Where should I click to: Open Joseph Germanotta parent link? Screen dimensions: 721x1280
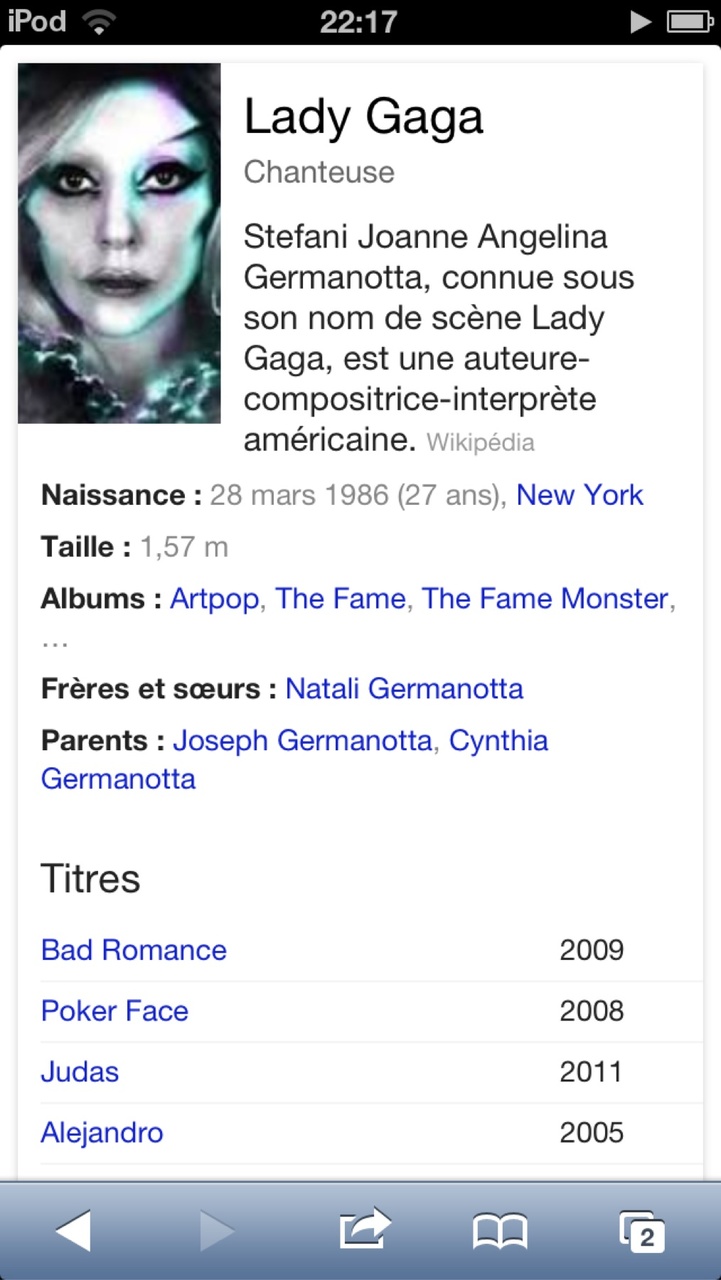coord(303,741)
